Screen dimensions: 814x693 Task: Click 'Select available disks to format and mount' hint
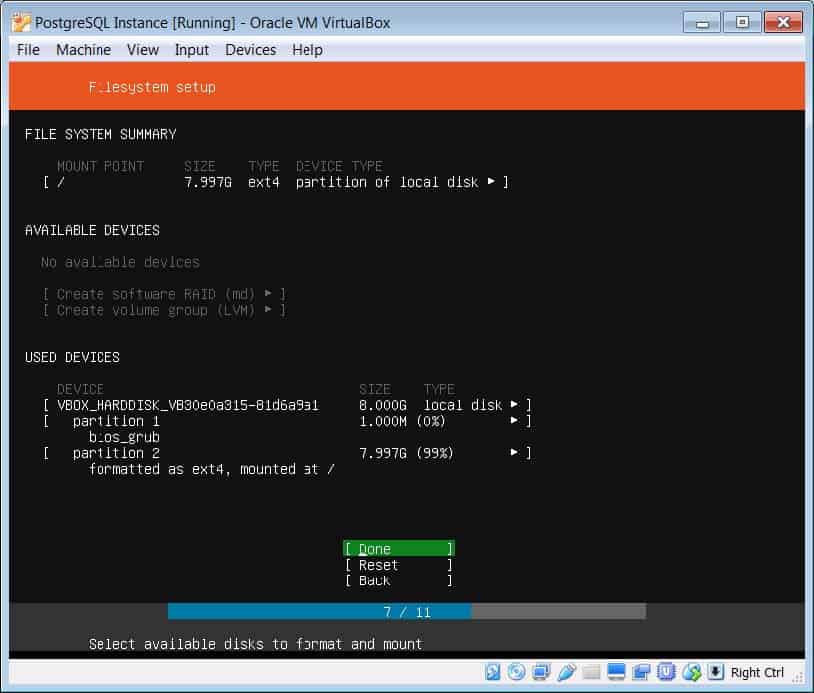(255, 644)
